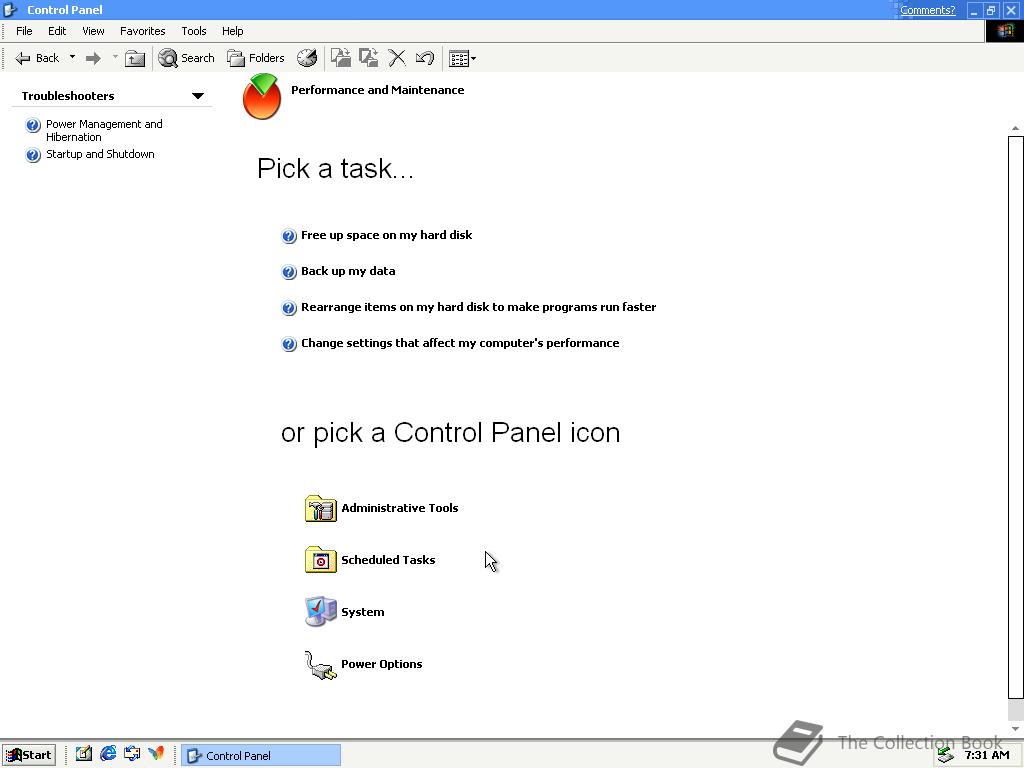
Task: Open the File menu
Action: pyautogui.click(x=24, y=31)
